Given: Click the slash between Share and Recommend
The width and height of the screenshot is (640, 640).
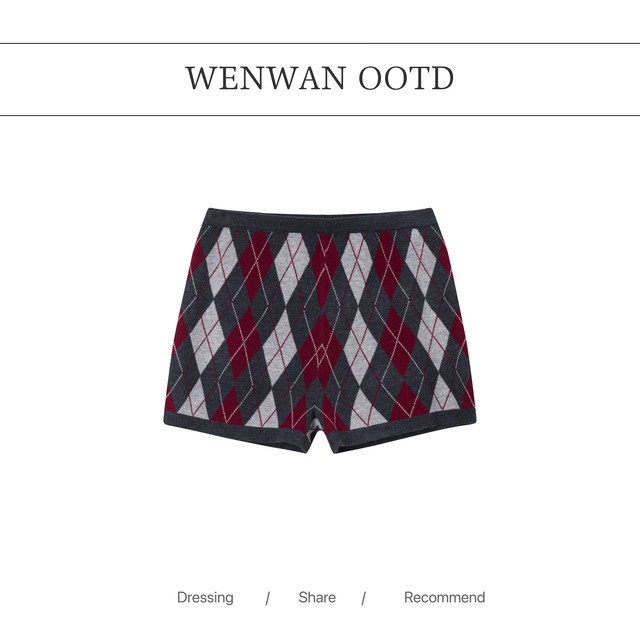Looking at the screenshot, I should [363, 599].
